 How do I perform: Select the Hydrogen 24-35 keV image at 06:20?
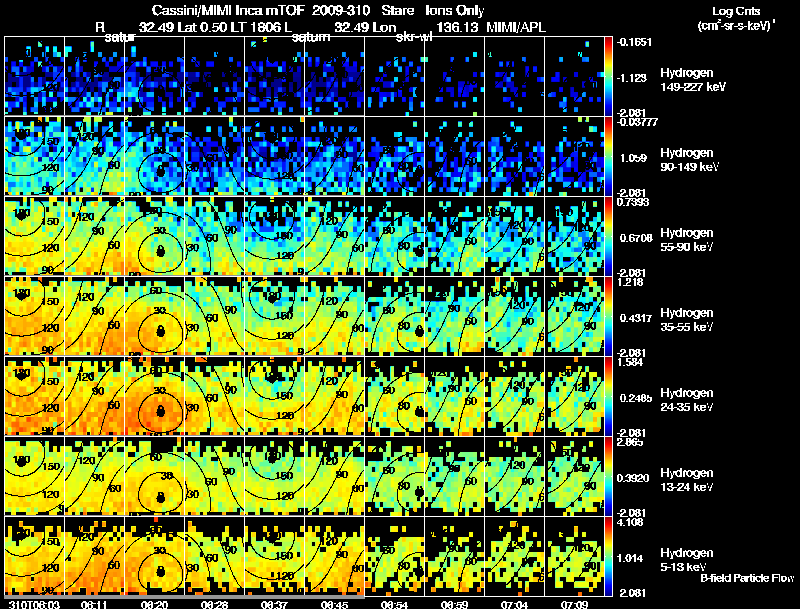(154, 396)
